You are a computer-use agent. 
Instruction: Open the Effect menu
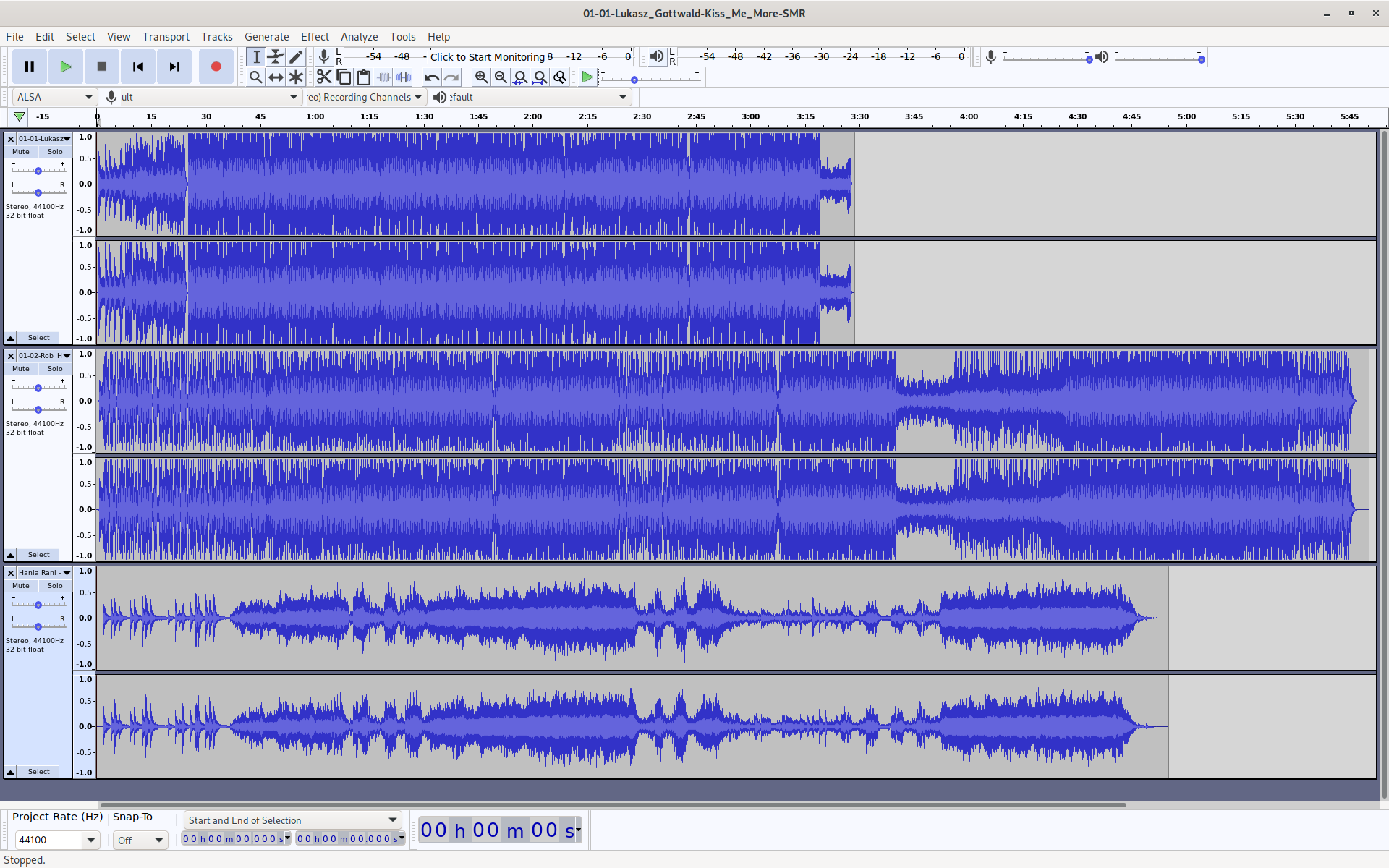[x=315, y=37]
